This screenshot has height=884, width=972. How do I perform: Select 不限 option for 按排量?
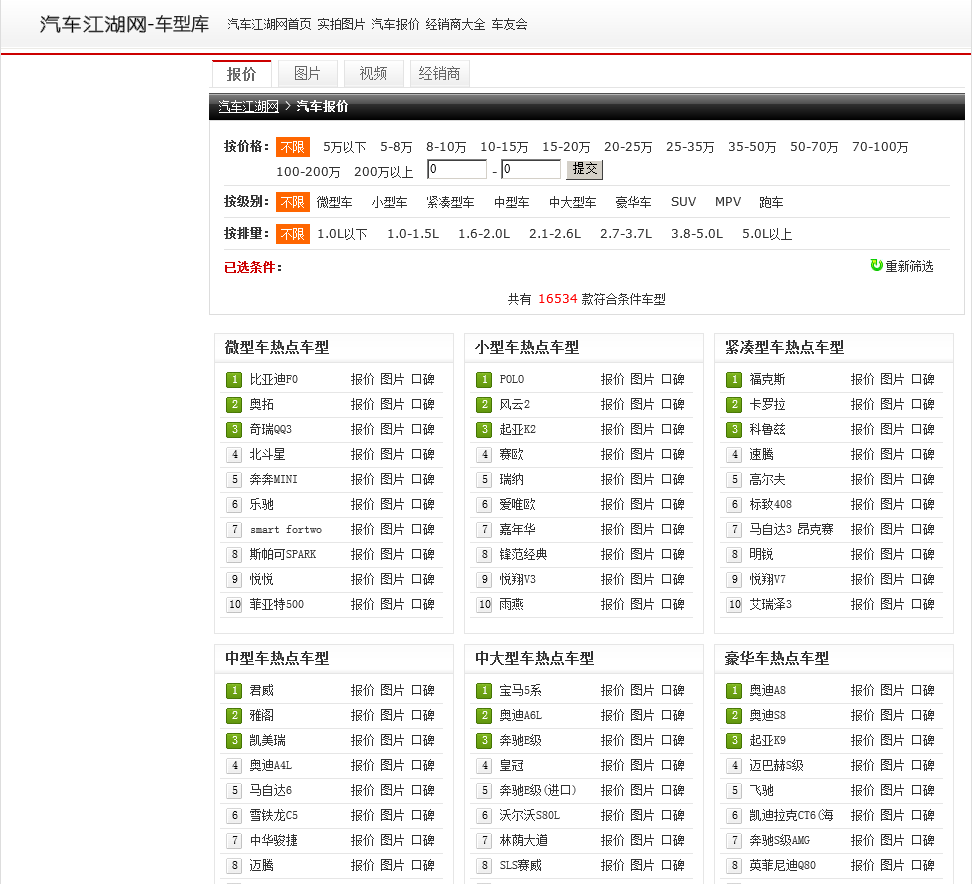[x=293, y=234]
